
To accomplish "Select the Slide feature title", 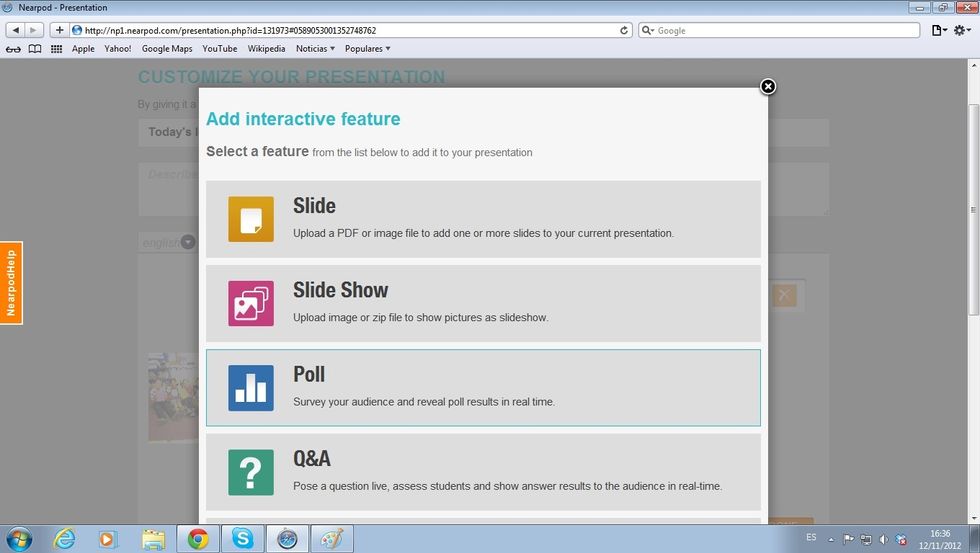I will point(314,206).
